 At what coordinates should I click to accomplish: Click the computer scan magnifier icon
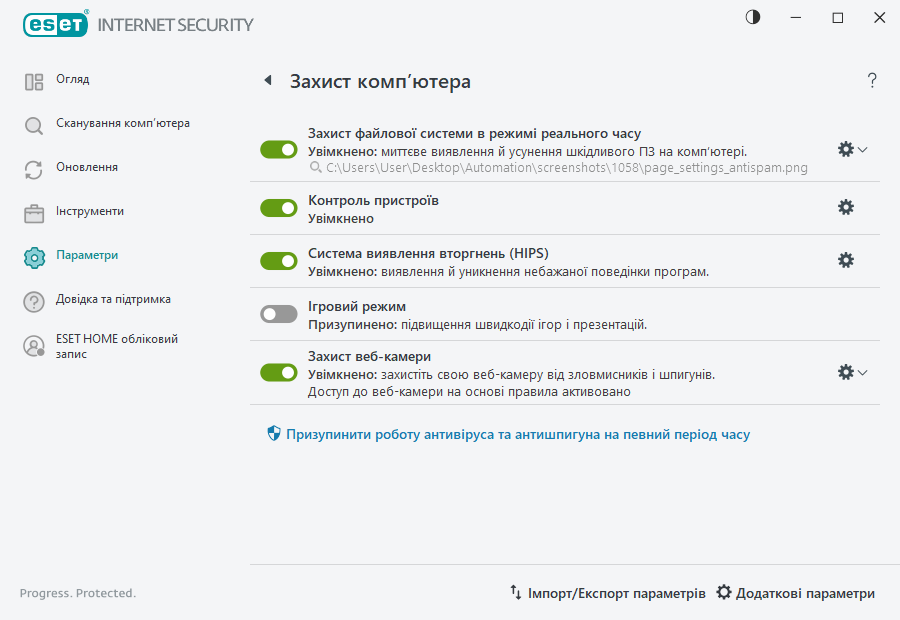34,126
